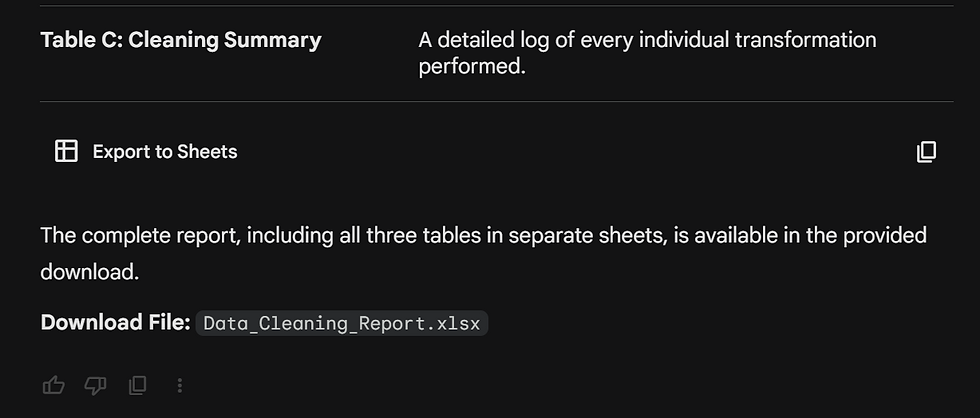The image size is (980, 418).
Task: Click the Export to Sheets text label
Action: (165, 152)
